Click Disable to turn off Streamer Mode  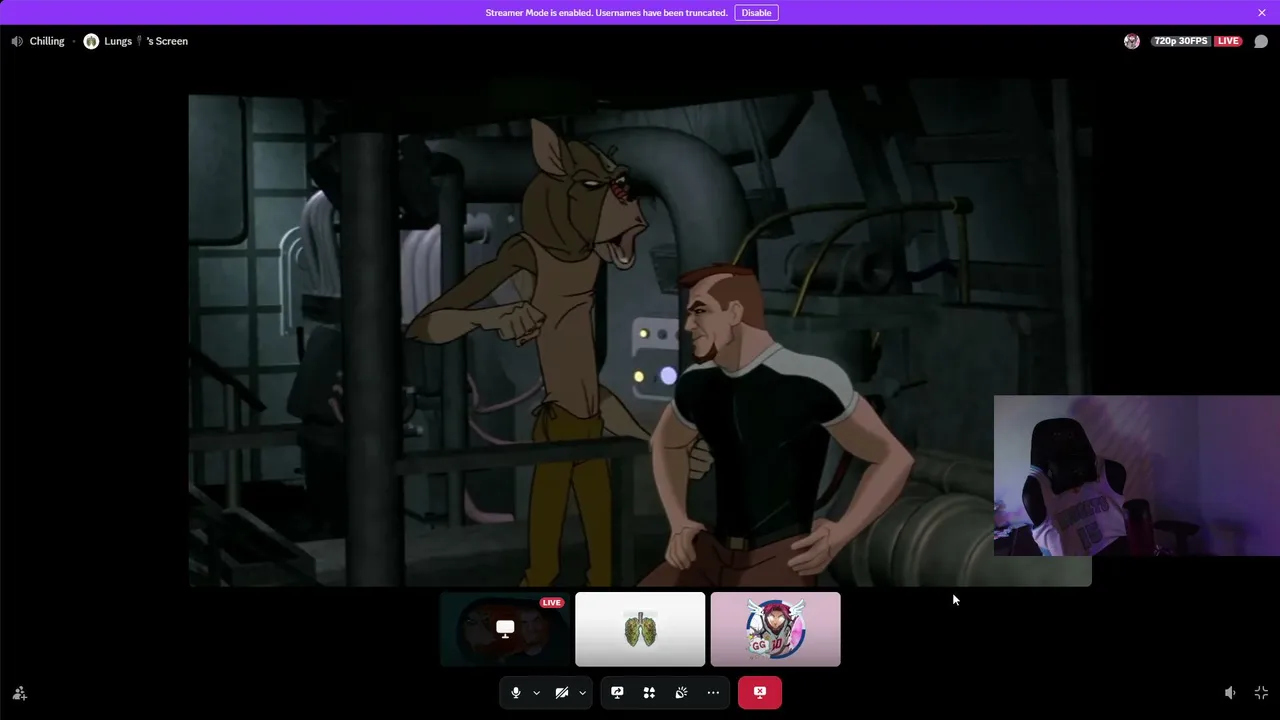click(756, 13)
